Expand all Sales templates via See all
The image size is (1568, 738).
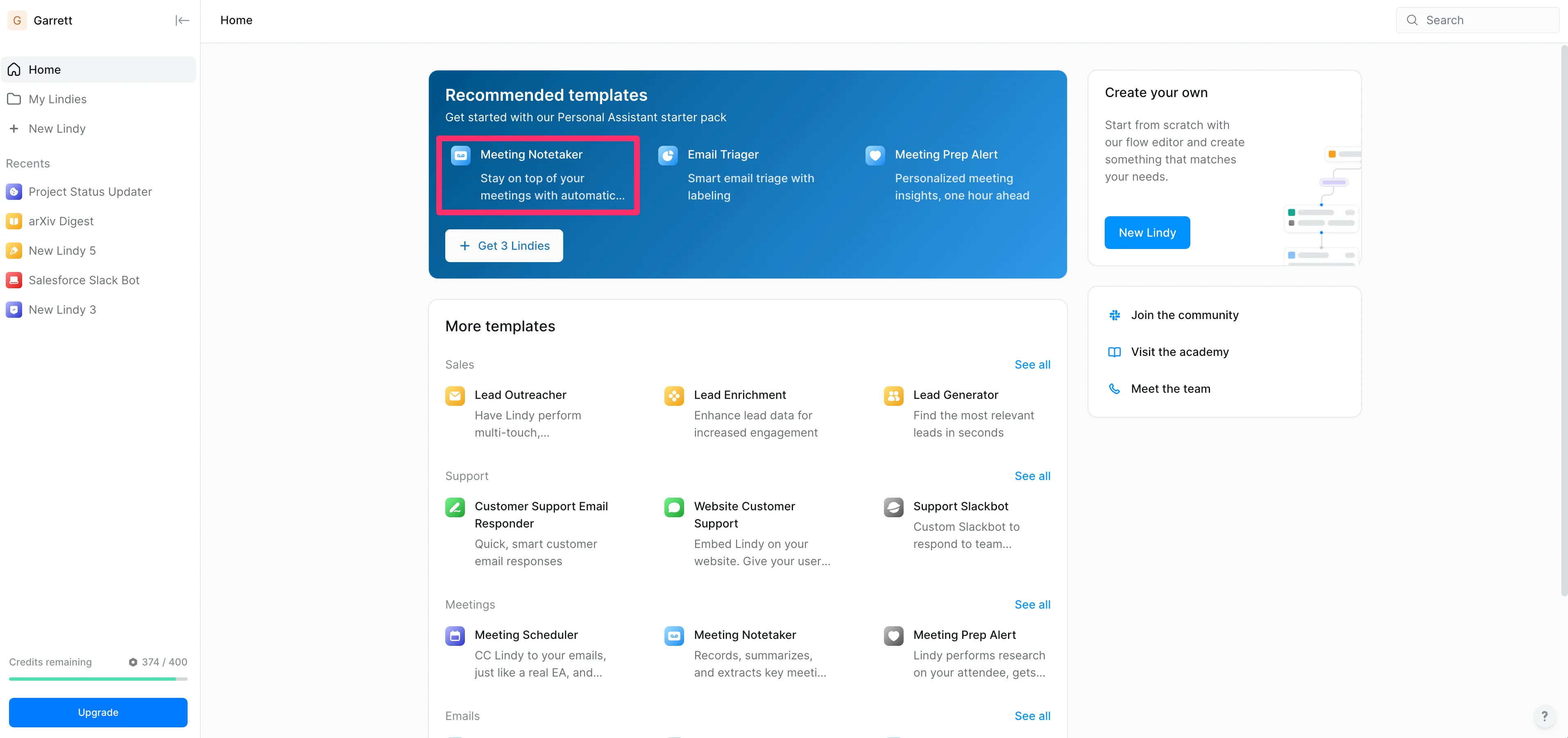(x=1032, y=364)
